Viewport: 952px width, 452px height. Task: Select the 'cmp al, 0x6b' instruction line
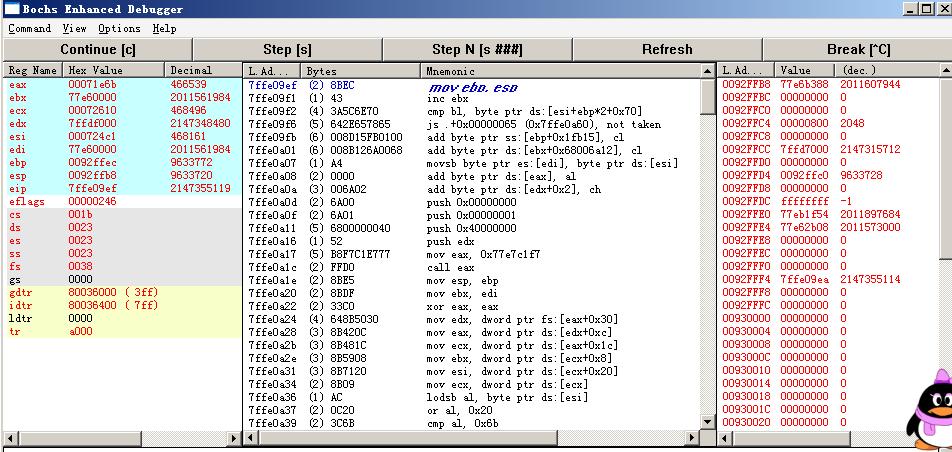472,423
